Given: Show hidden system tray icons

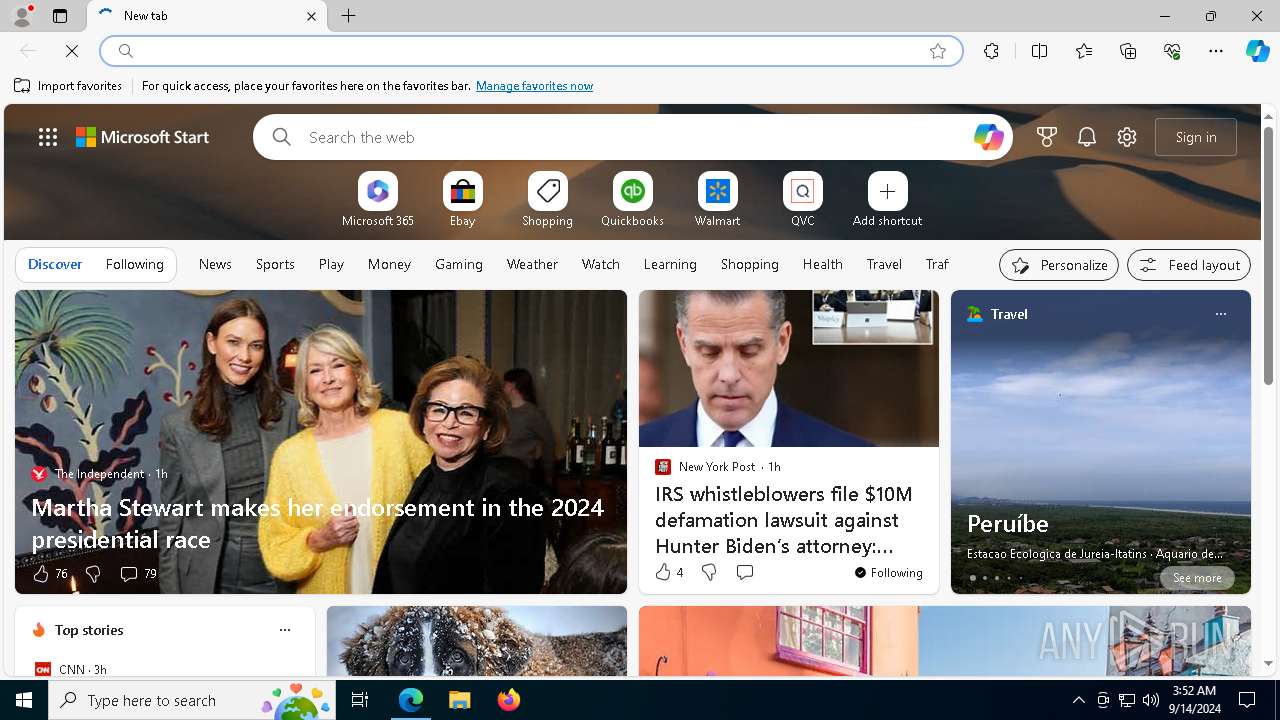Looking at the screenshot, I should point(1078,700).
